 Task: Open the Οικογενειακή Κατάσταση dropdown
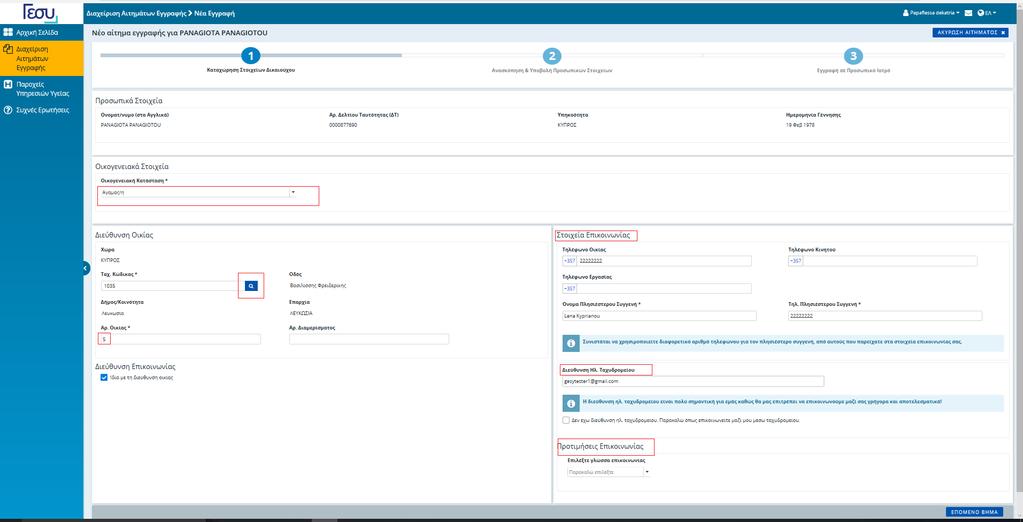[197, 192]
